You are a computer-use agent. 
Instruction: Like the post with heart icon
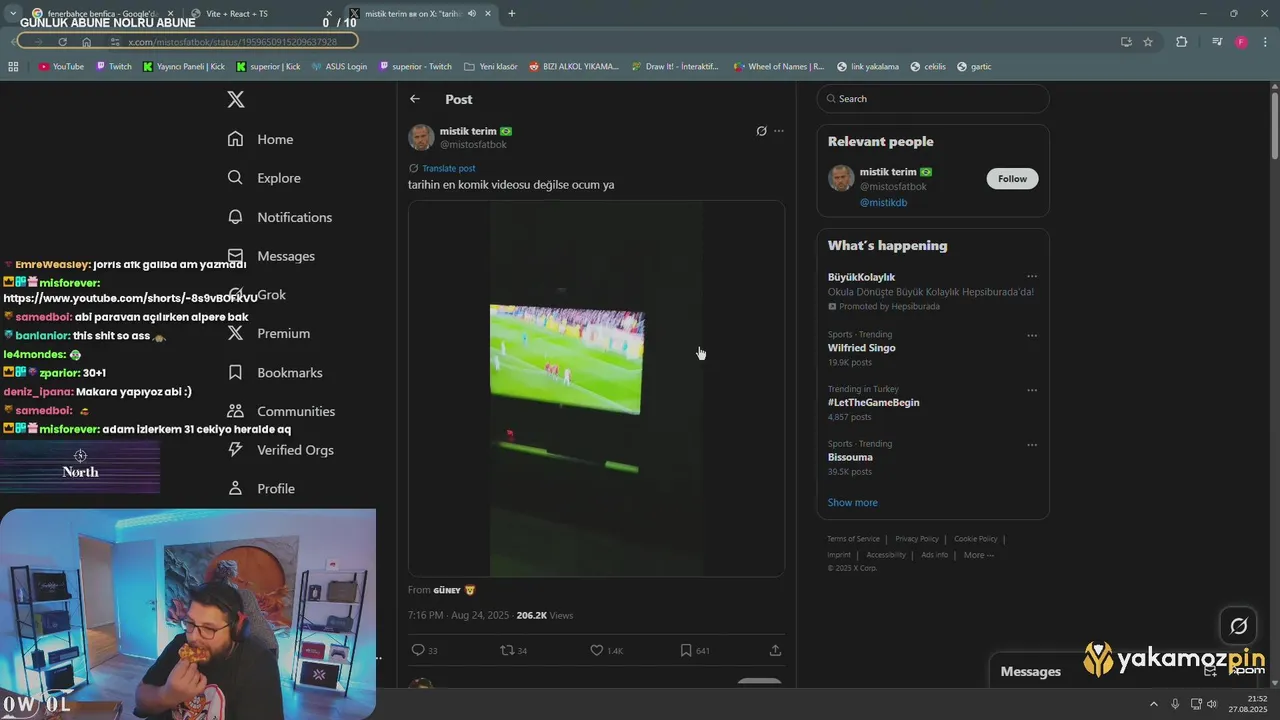coord(596,650)
